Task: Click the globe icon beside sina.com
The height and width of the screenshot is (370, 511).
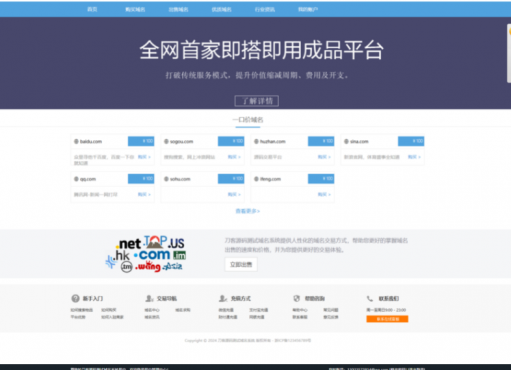Action: click(x=346, y=141)
